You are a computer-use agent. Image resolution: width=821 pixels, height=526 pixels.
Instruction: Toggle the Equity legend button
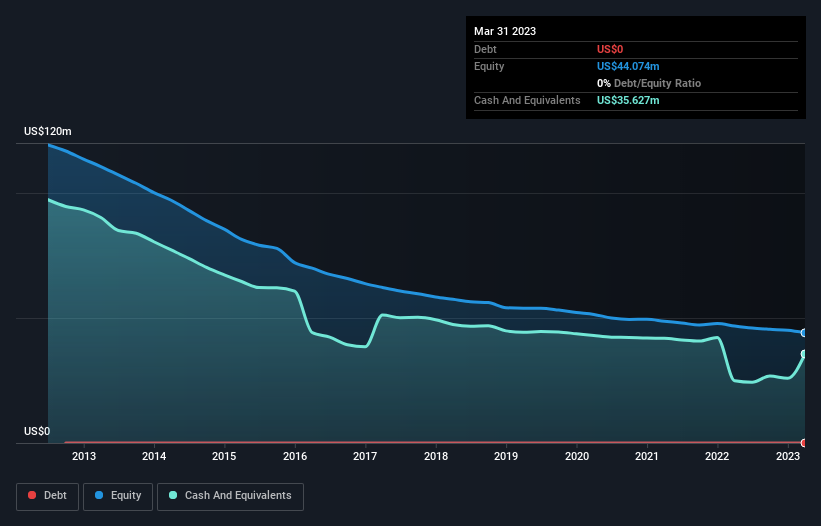tap(118, 496)
